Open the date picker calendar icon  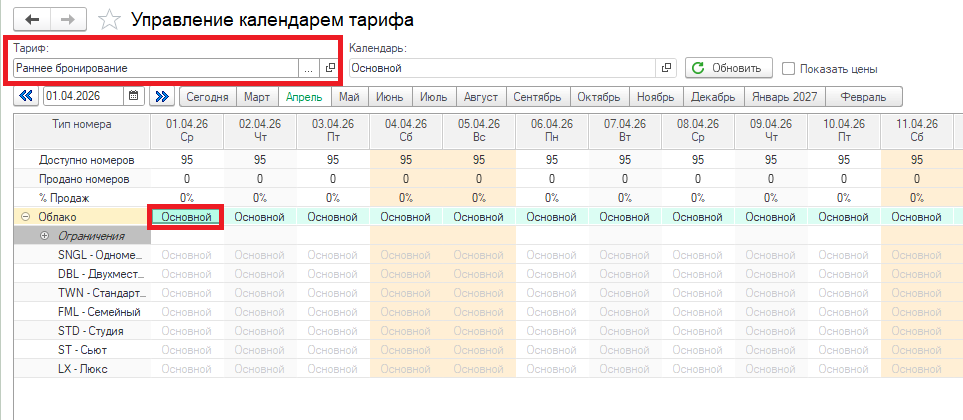click(133, 97)
